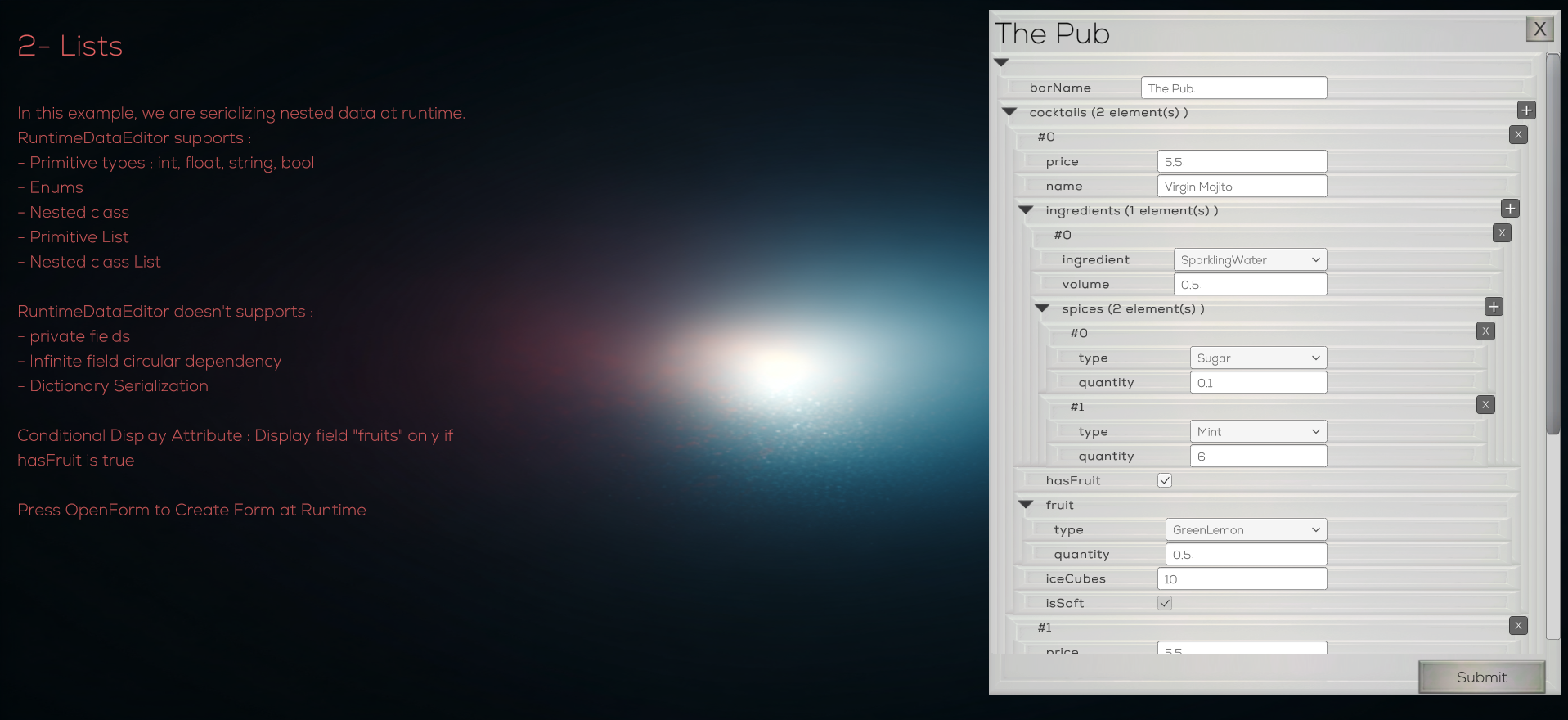1568x720 pixels.
Task: Click the barName text field
Action: pyautogui.click(x=1233, y=88)
